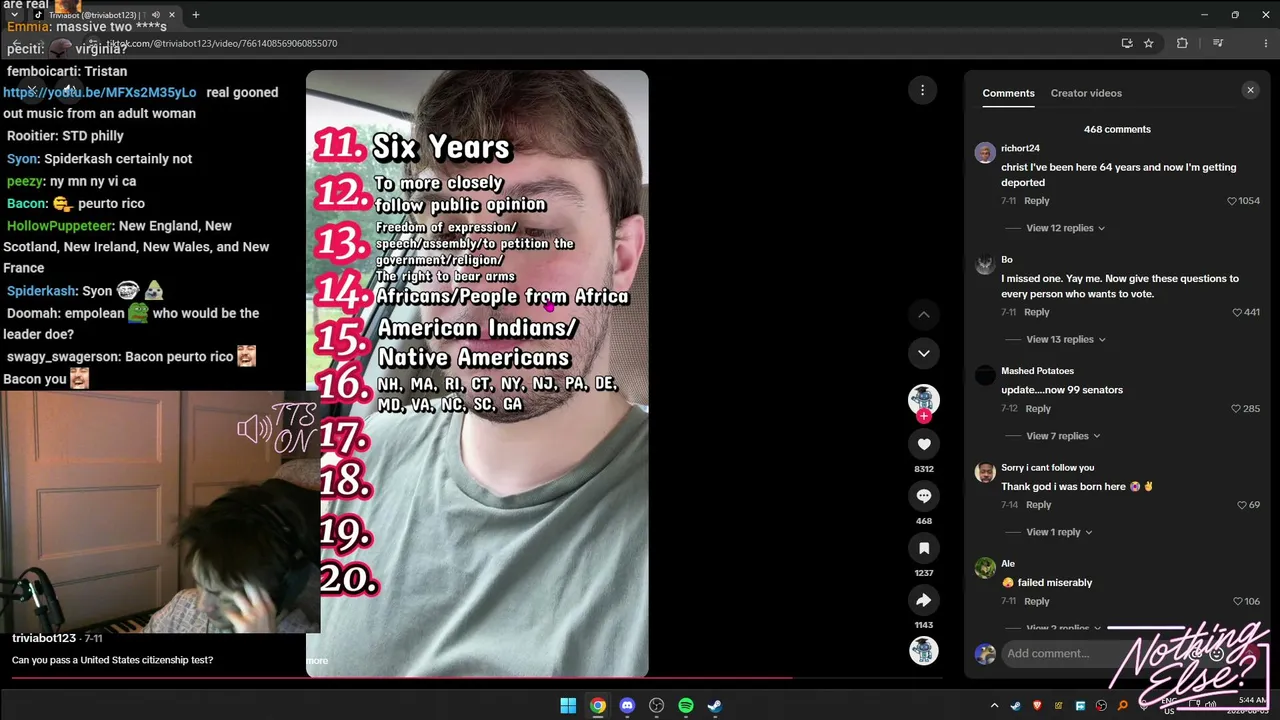Reply to Mashed Potatoes' comment
Image resolution: width=1280 pixels, height=720 pixels.
click(x=1038, y=408)
